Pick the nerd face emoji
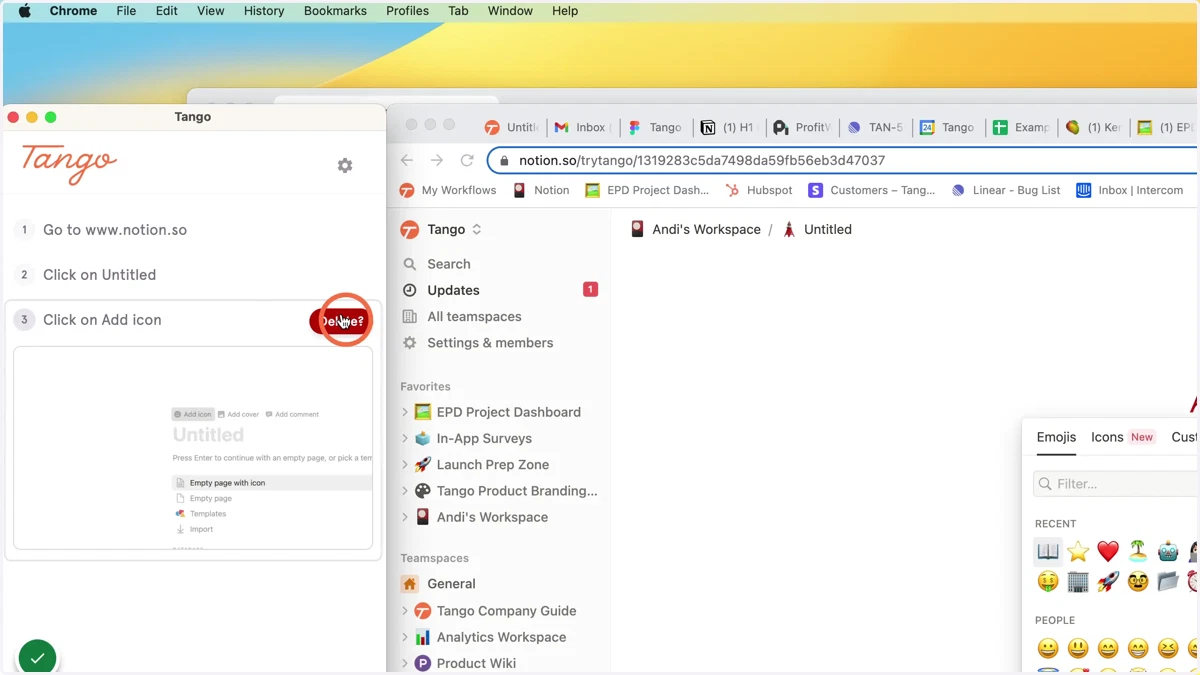The height and width of the screenshot is (675, 1200). [1138, 581]
